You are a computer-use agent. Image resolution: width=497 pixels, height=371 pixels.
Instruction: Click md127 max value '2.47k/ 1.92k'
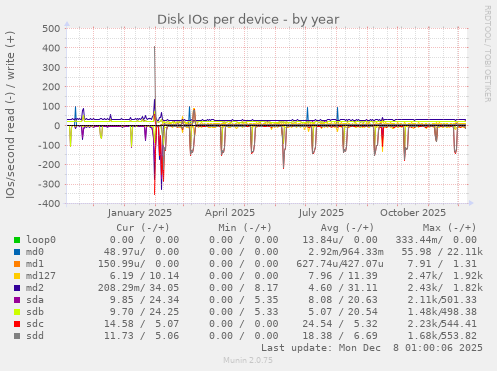[x=445, y=276]
